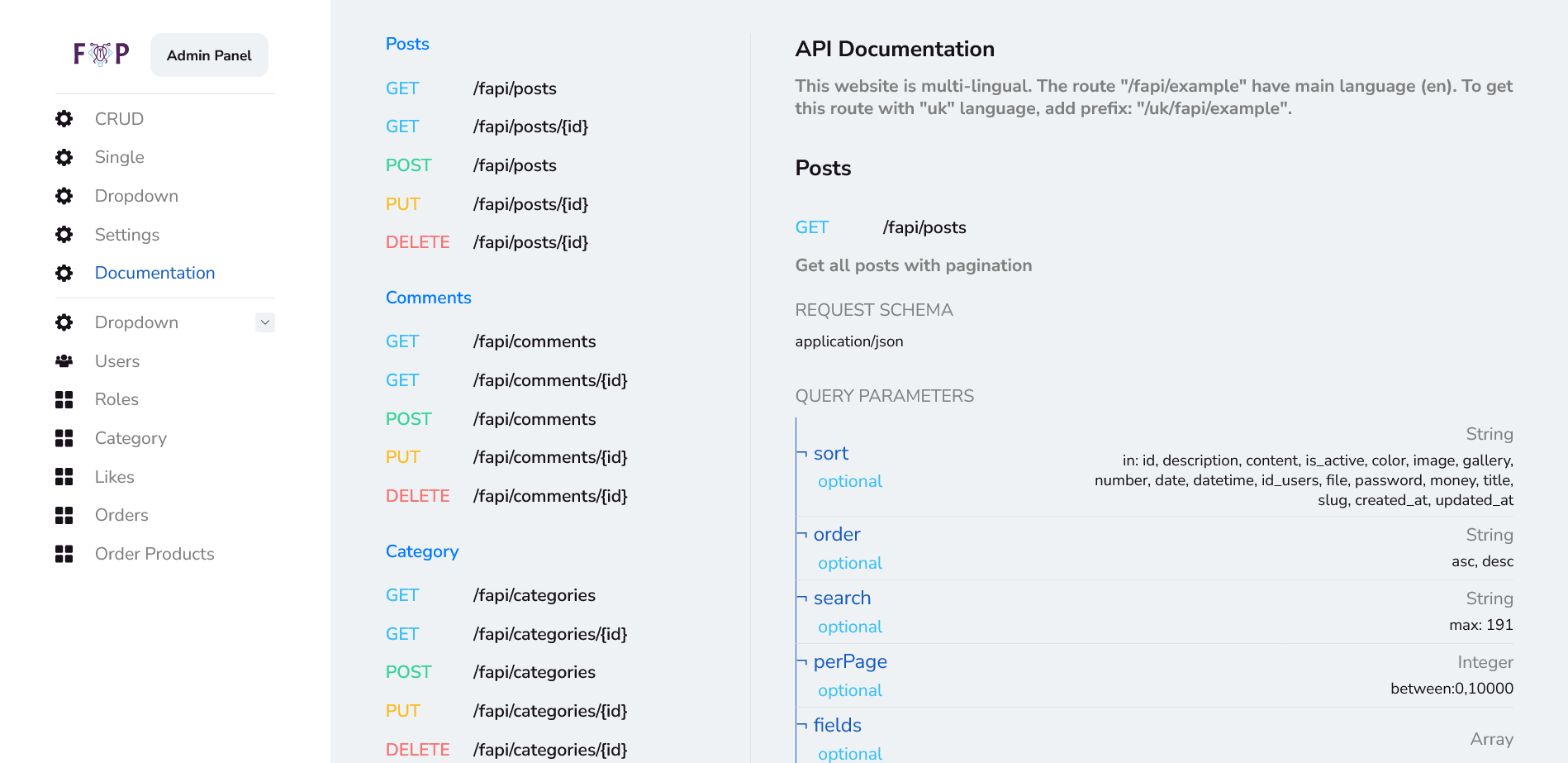Click the grid icon beside Order Products
Image resolution: width=1568 pixels, height=763 pixels.
click(x=64, y=554)
